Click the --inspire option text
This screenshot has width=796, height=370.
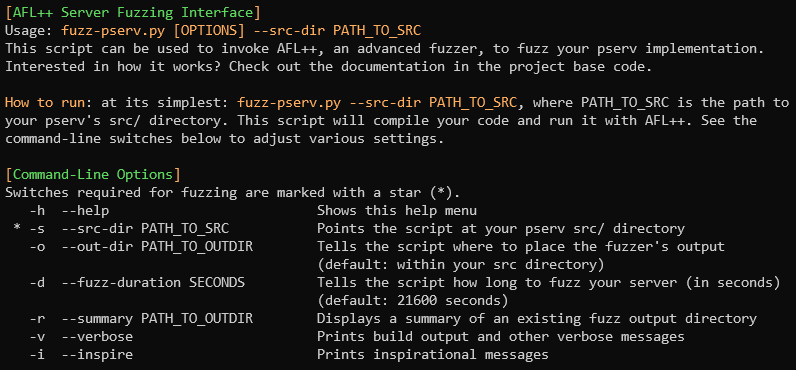[x=97, y=355]
